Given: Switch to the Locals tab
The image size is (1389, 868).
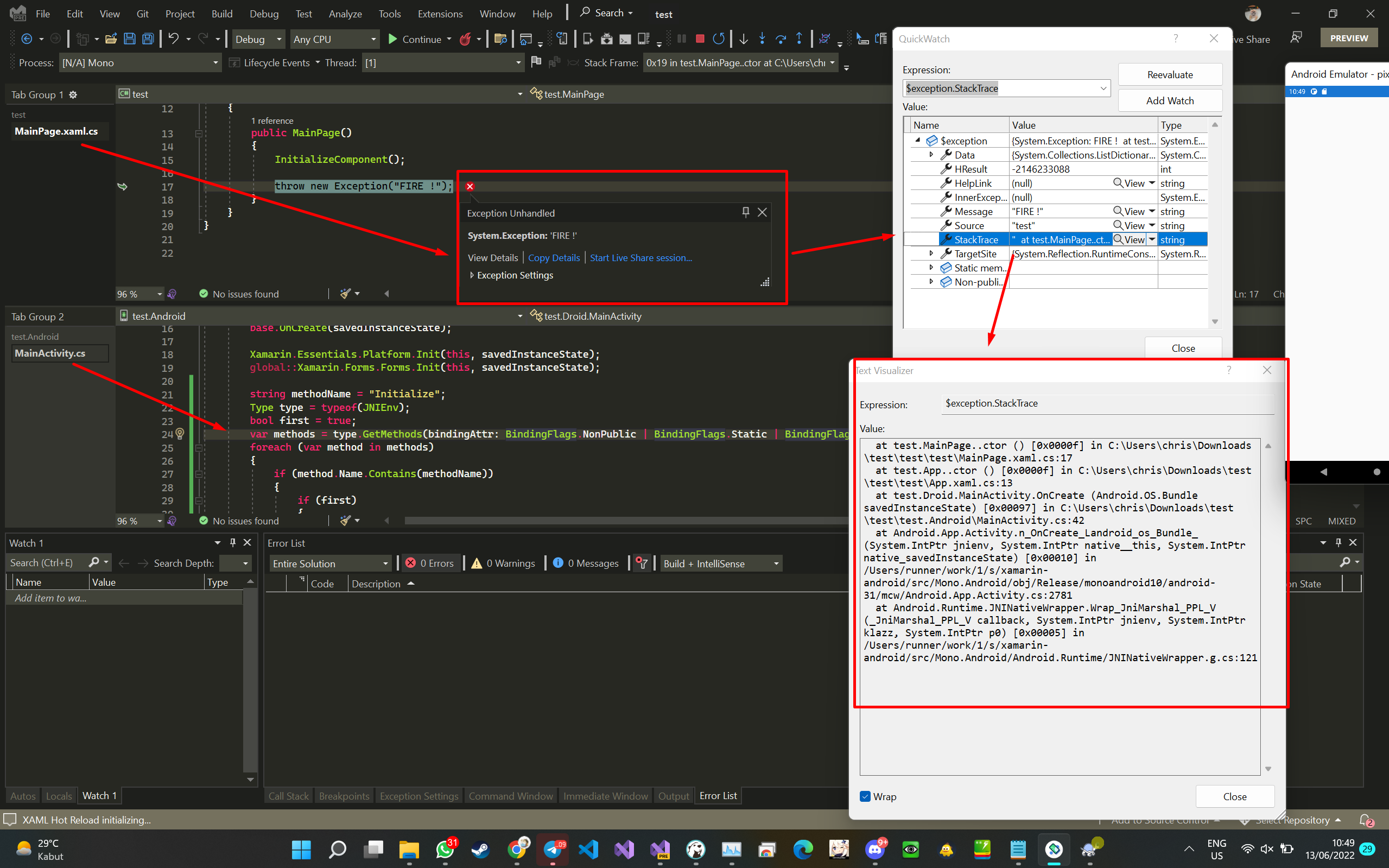Looking at the screenshot, I should [59, 796].
